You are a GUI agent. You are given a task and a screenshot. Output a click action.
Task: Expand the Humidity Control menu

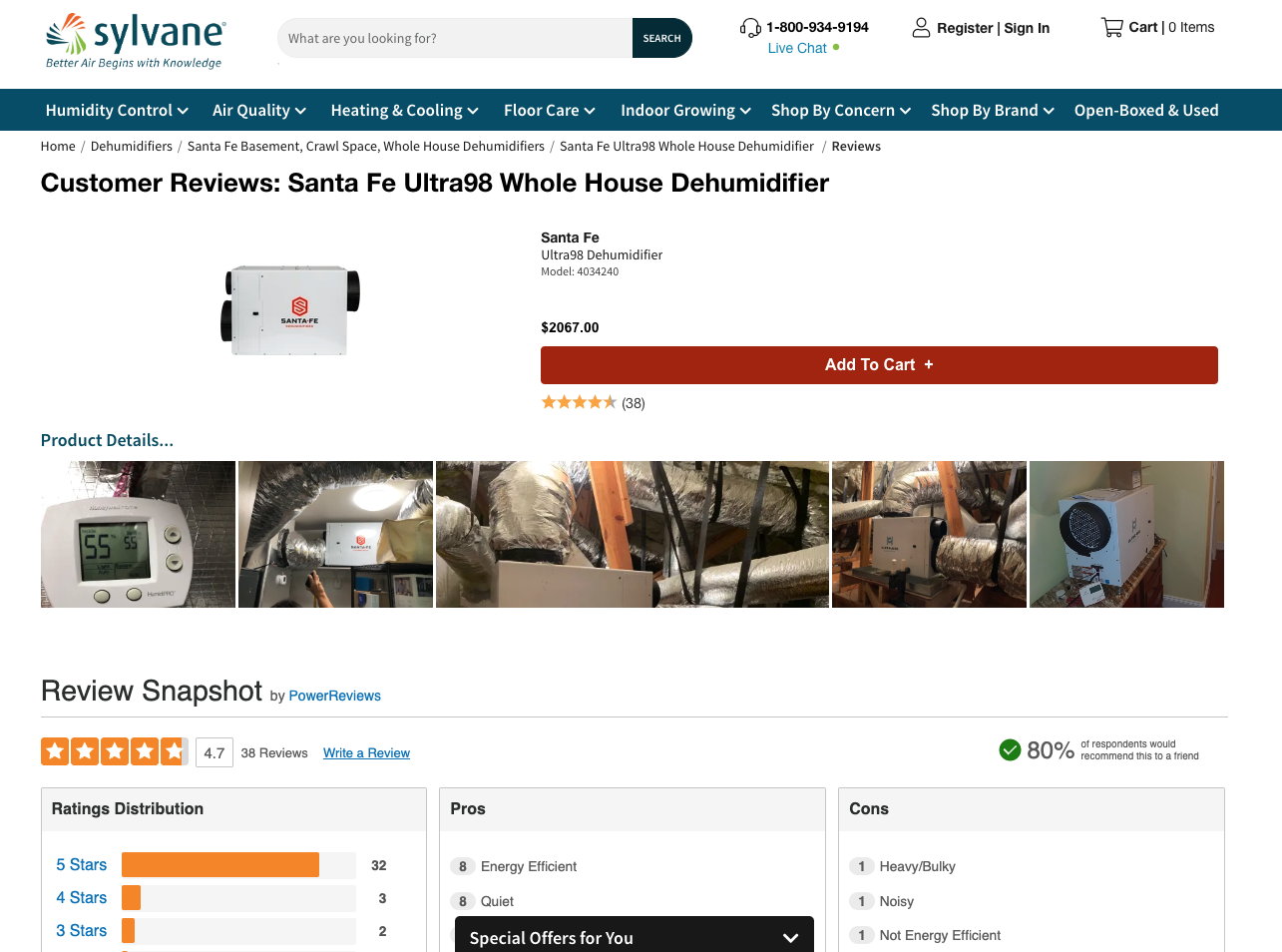(117, 110)
